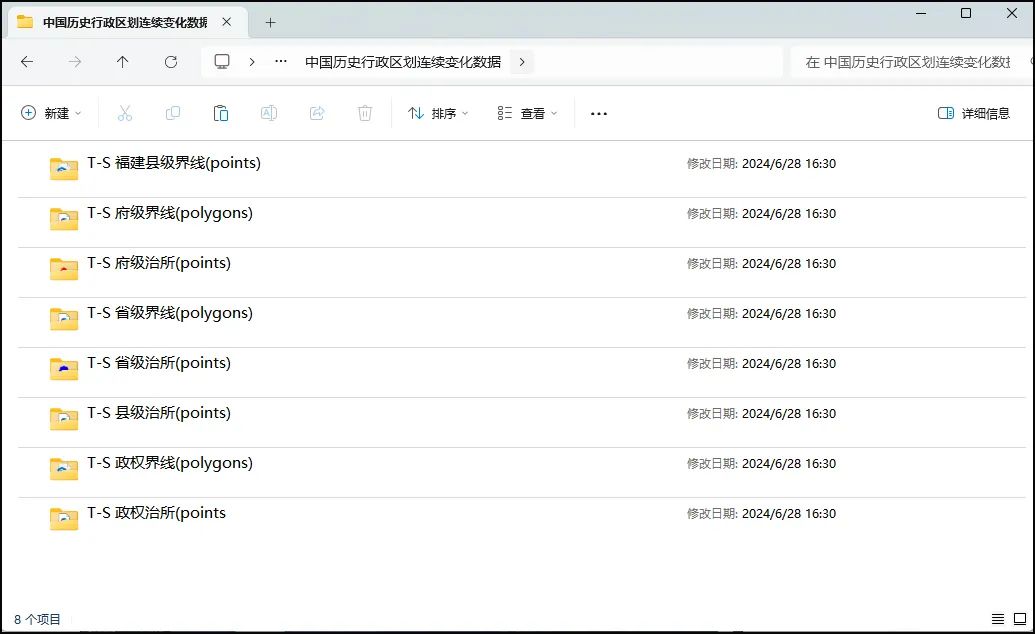Go up one folder level
This screenshot has height=634, width=1035.
123,62
